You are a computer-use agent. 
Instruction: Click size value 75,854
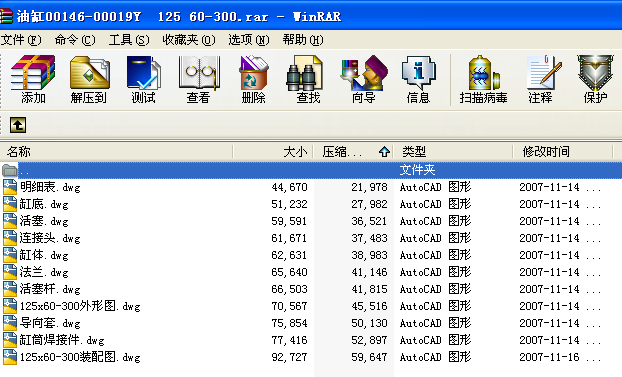290,323
